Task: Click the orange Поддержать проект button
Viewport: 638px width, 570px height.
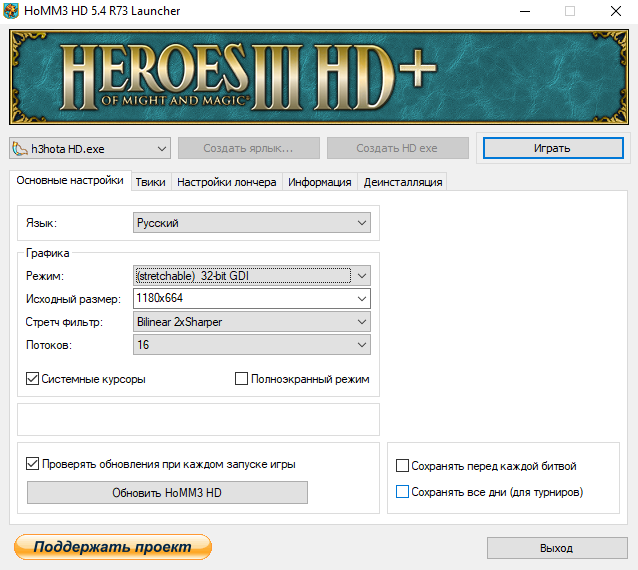Action: click(x=112, y=547)
